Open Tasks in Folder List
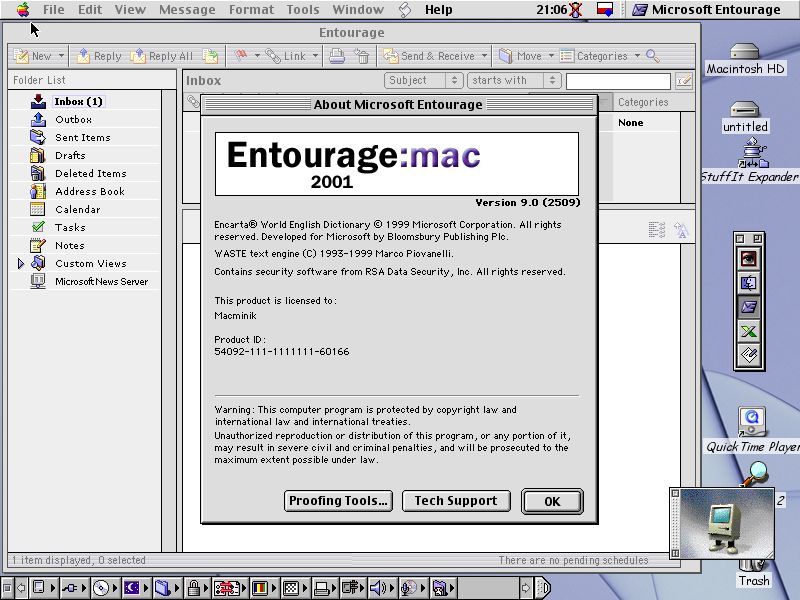Screen dimensions: 800x600 pos(70,227)
